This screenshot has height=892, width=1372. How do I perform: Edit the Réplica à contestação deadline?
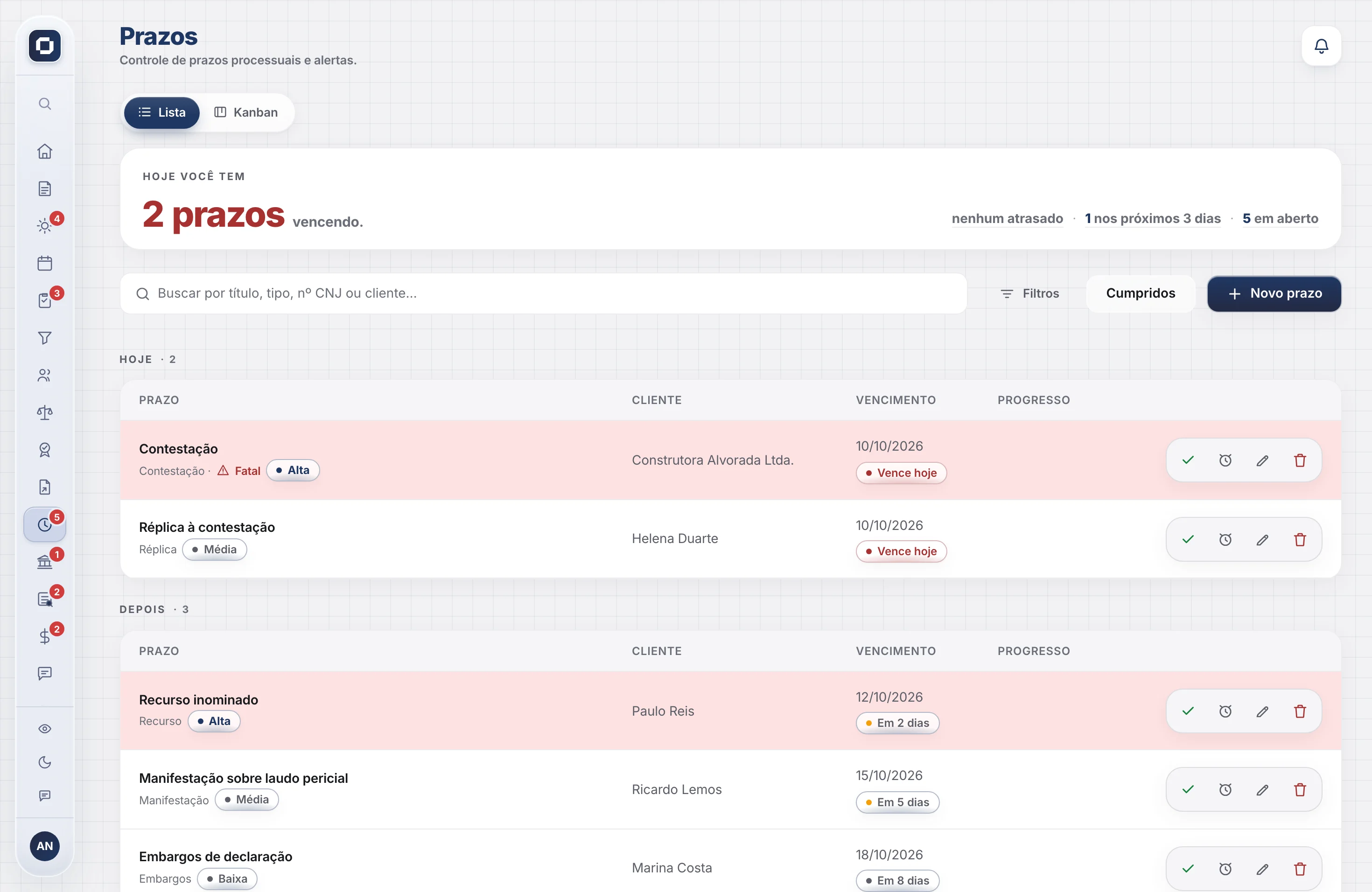(x=1262, y=539)
